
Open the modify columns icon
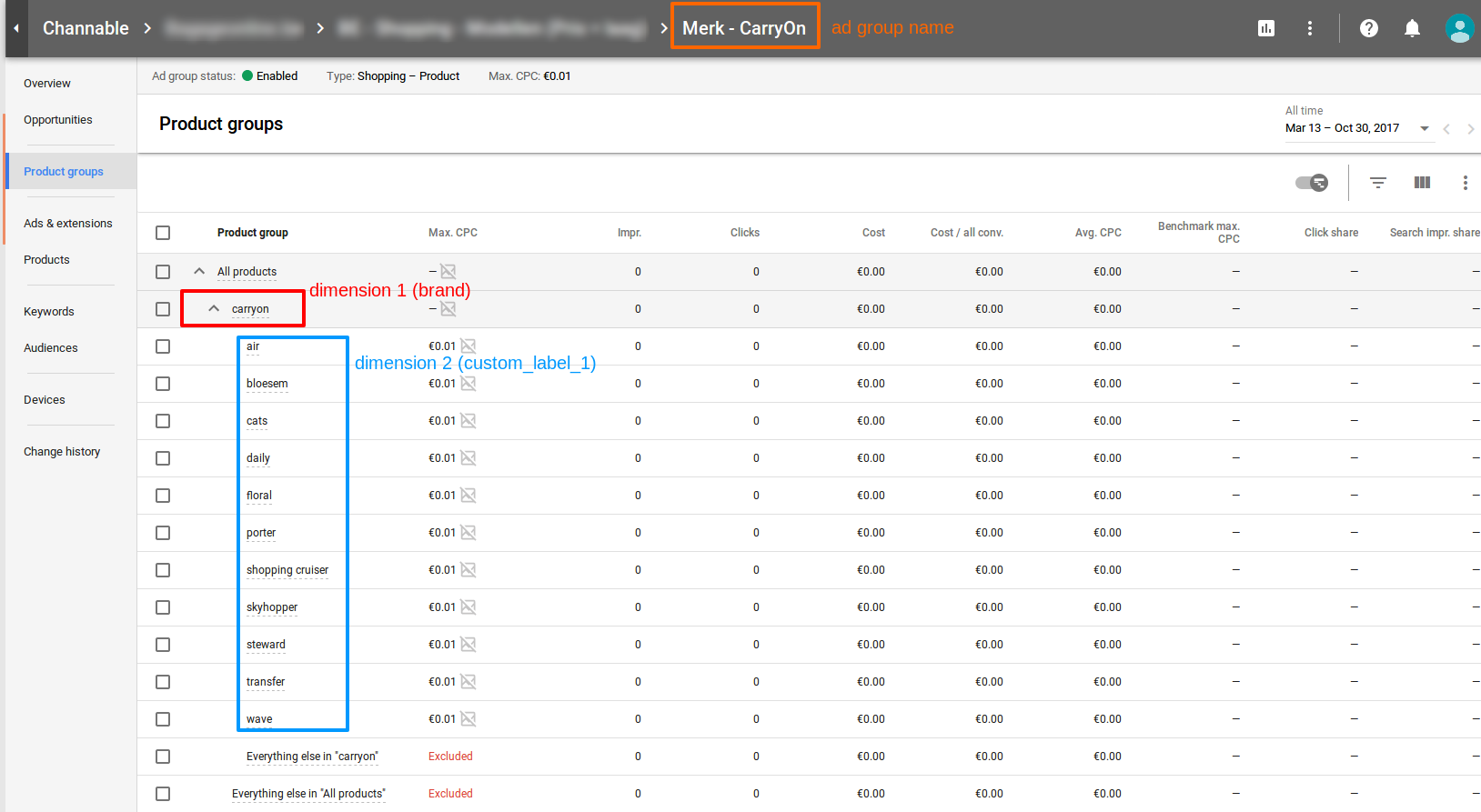click(x=1422, y=183)
